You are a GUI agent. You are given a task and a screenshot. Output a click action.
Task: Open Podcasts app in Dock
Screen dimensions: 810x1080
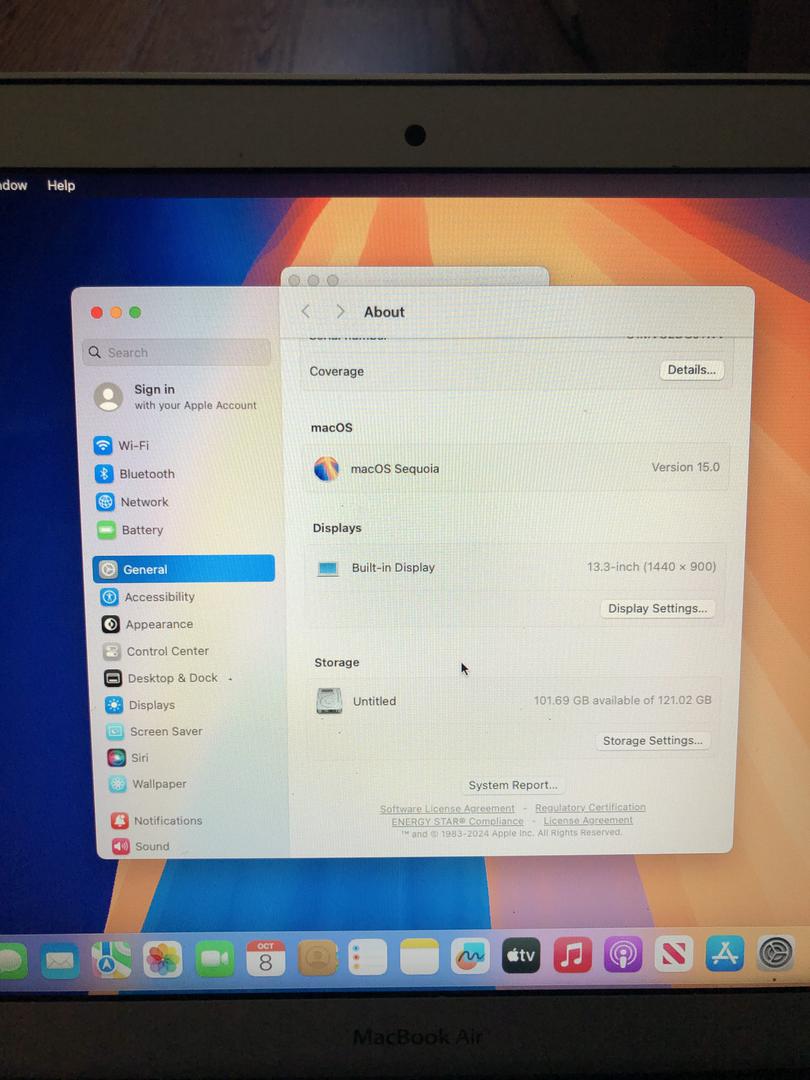623,955
